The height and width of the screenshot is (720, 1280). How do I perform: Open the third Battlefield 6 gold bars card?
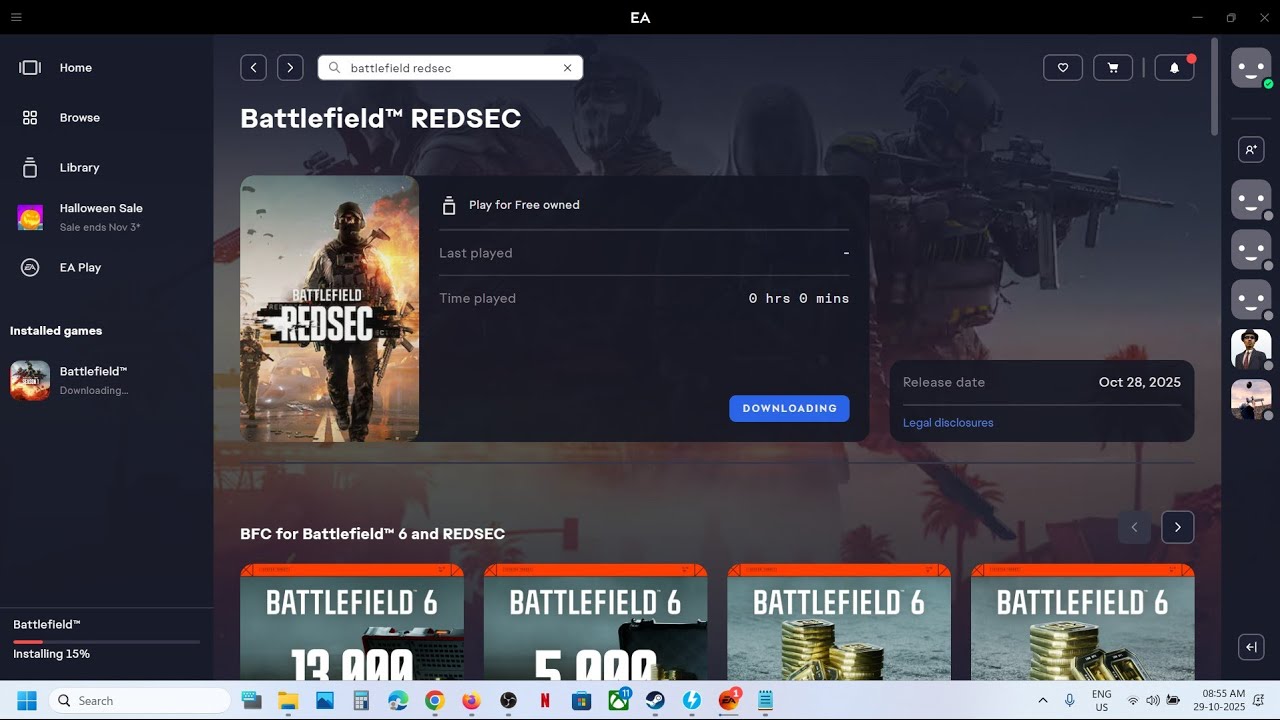coord(838,622)
